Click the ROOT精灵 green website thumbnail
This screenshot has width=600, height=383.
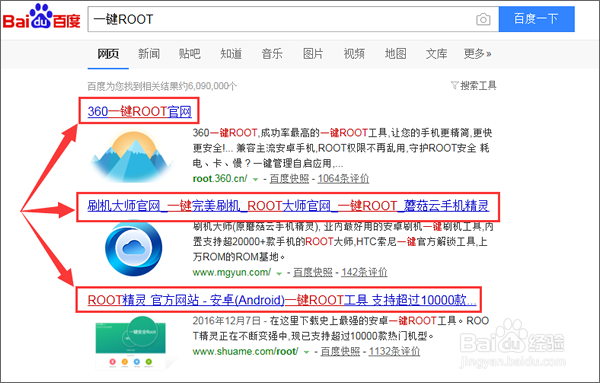(131, 342)
